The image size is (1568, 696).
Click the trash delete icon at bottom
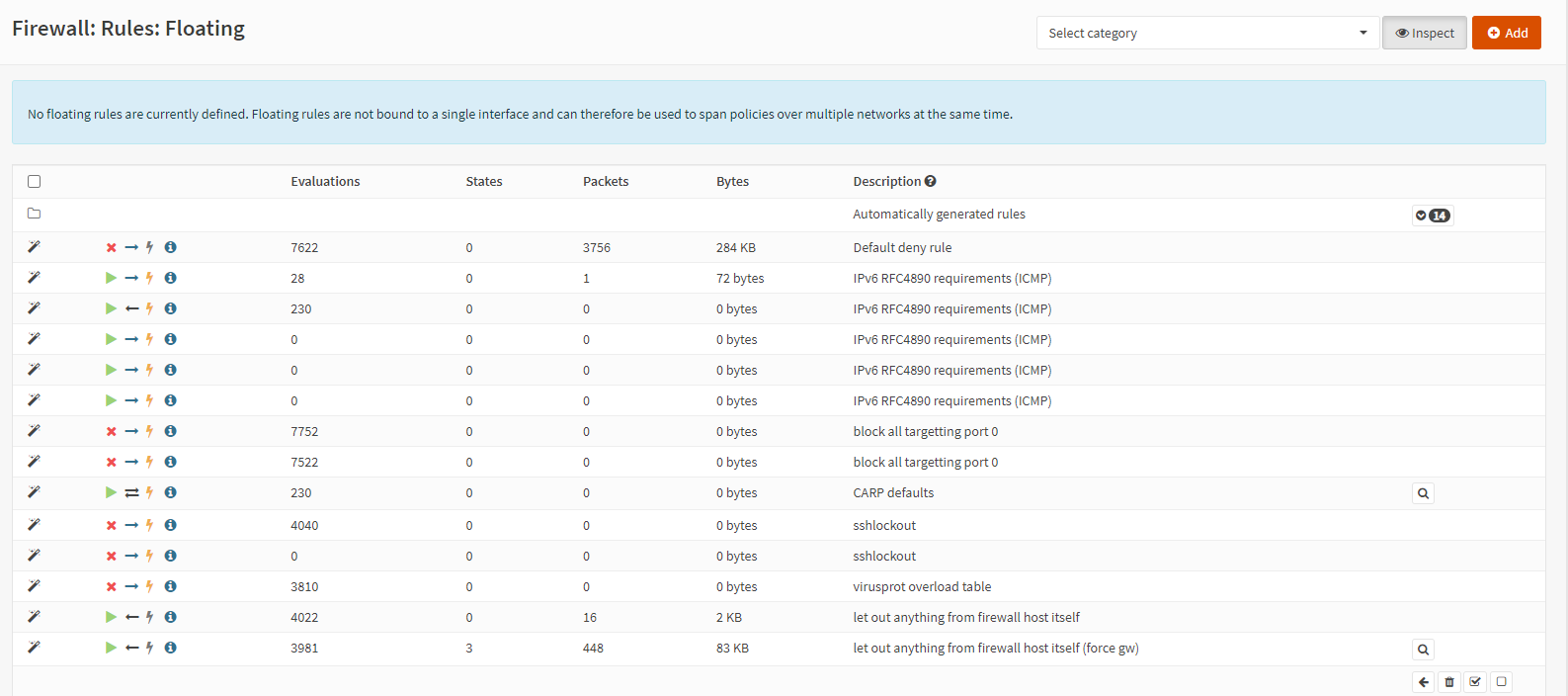pyautogui.click(x=1449, y=682)
